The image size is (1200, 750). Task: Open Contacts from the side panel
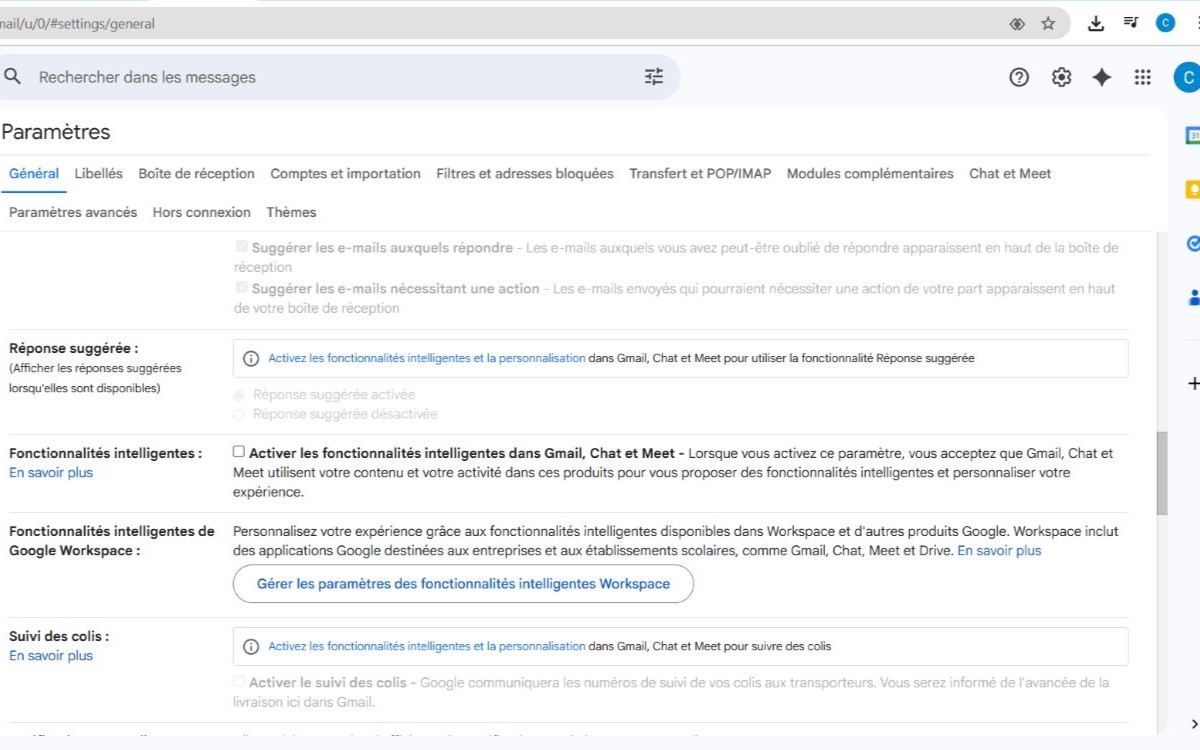(x=1192, y=297)
